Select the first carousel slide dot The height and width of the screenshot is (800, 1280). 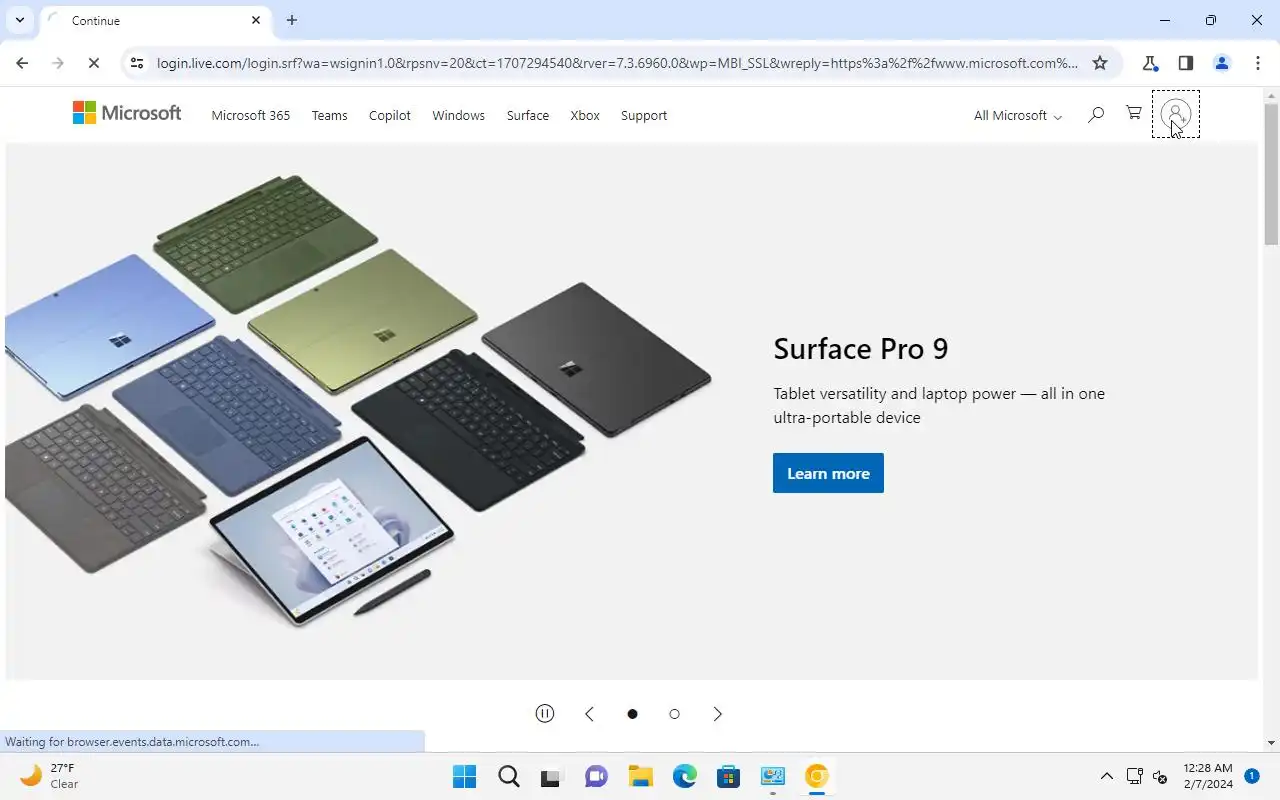tap(632, 714)
